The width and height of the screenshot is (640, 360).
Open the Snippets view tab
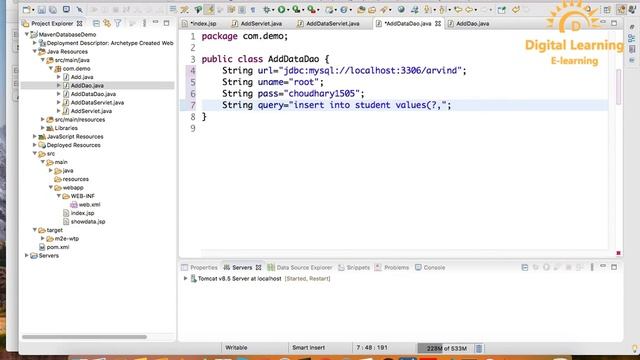(354, 268)
